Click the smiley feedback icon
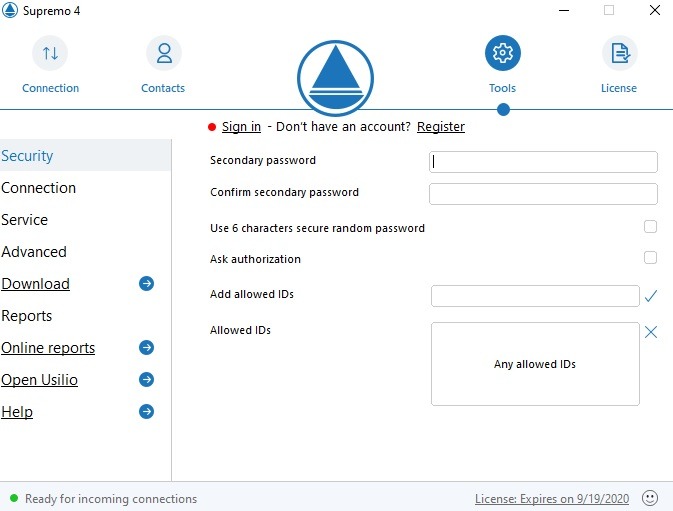The width and height of the screenshot is (673, 511). point(650,498)
